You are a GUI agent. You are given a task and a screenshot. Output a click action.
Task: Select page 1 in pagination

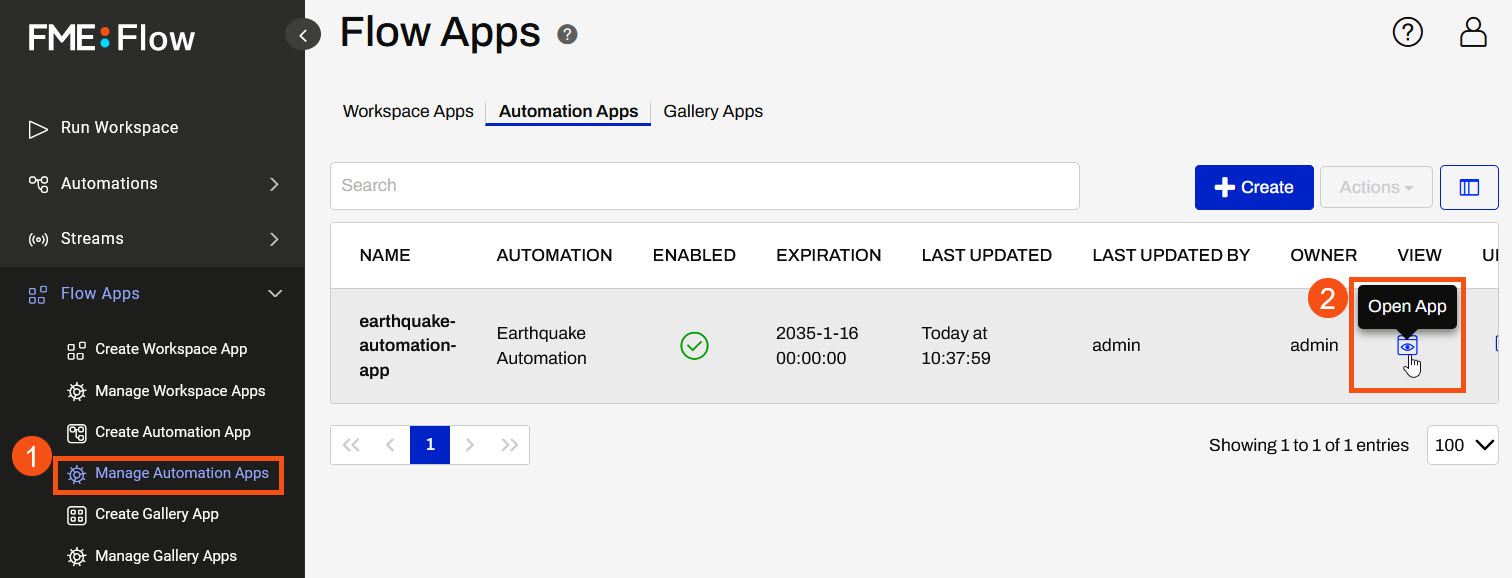[430, 445]
